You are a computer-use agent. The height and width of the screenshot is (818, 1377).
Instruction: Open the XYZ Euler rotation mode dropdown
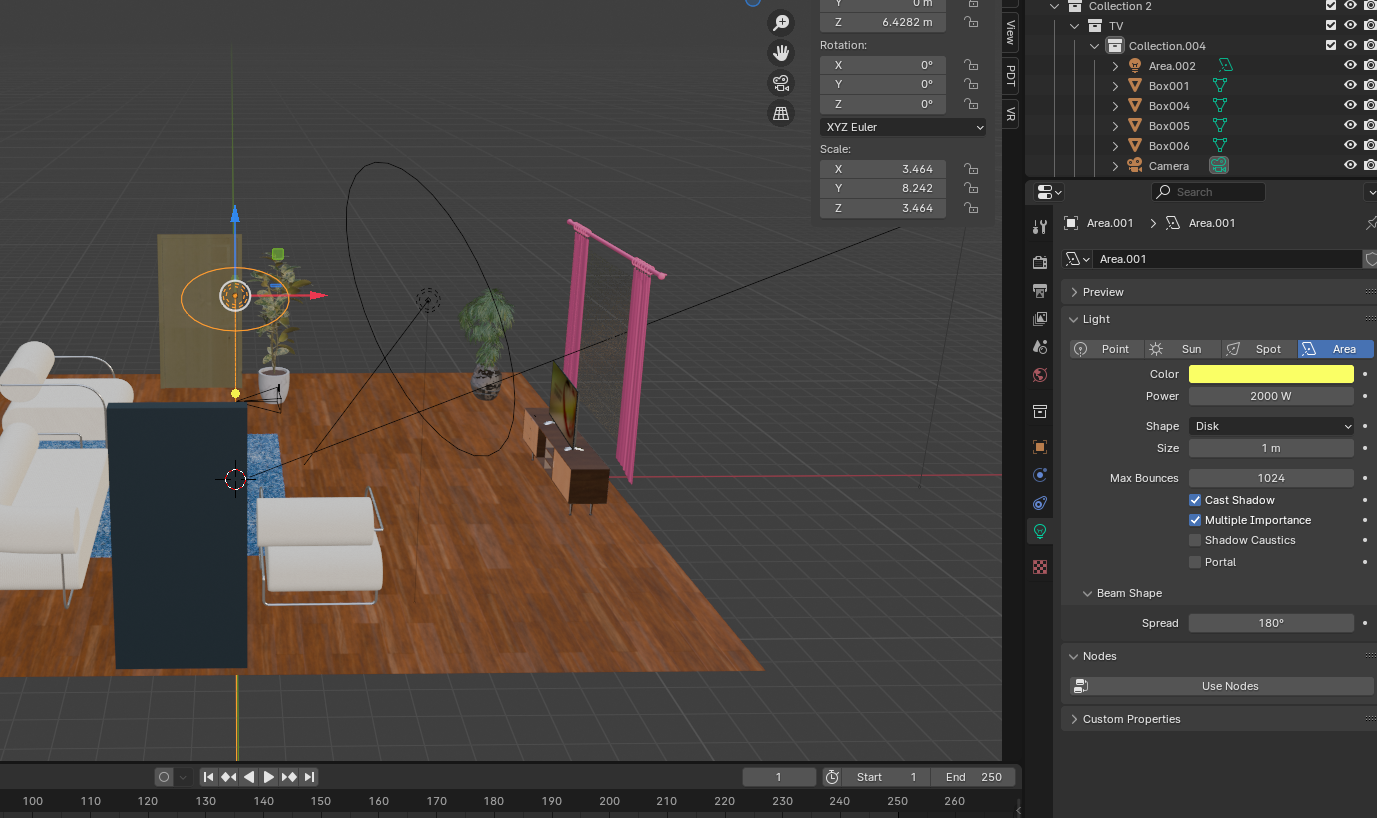[x=903, y=127]
